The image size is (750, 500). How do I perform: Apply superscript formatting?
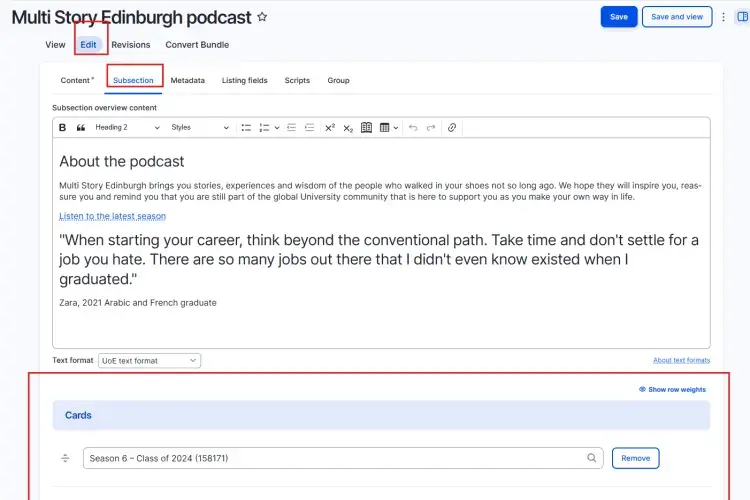coord(330,128)
